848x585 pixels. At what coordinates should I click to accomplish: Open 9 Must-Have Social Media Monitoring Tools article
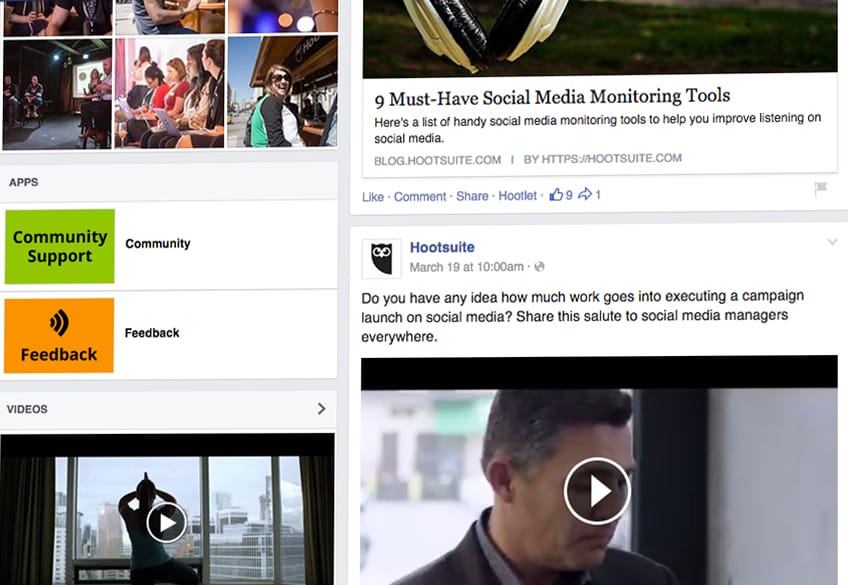(x=552, y=97)
